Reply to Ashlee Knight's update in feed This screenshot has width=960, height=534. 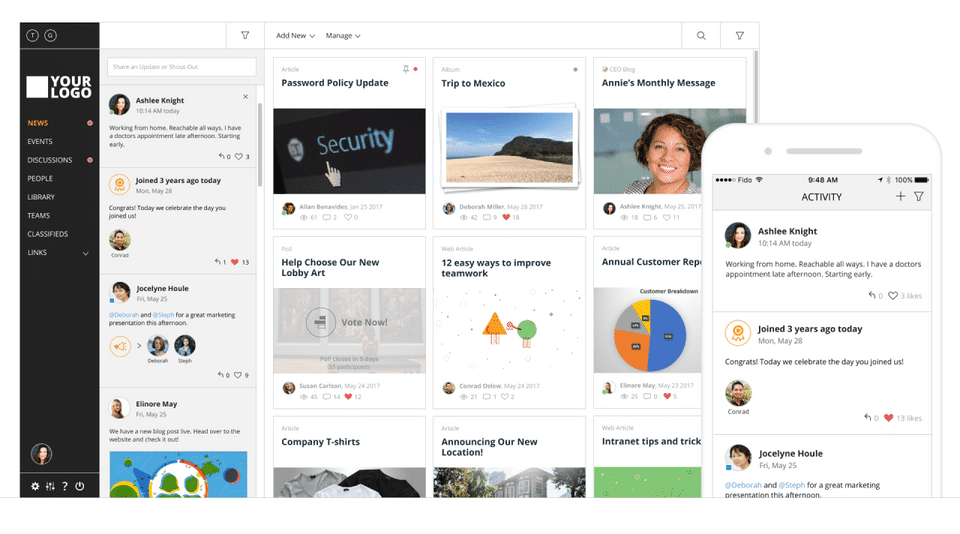[x=222, y=156]
